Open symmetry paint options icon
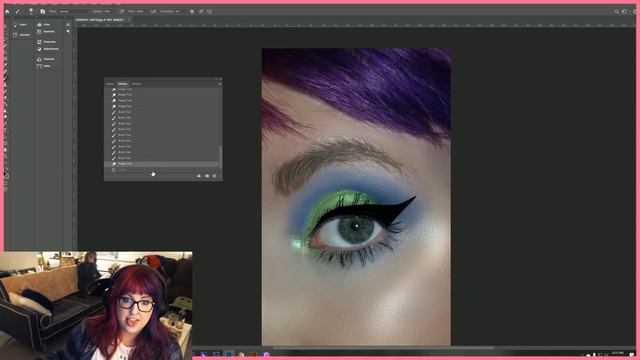This screenshot has height=360, width=640. pos(209,11)
